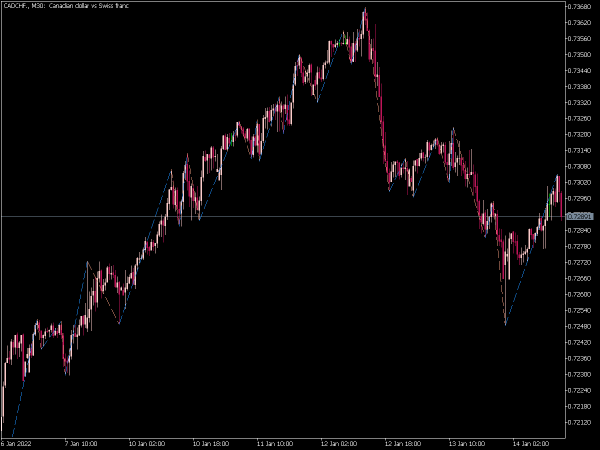Click the 12 Jan 18:00 time label
600x450 pixels.
click(403, 444)
